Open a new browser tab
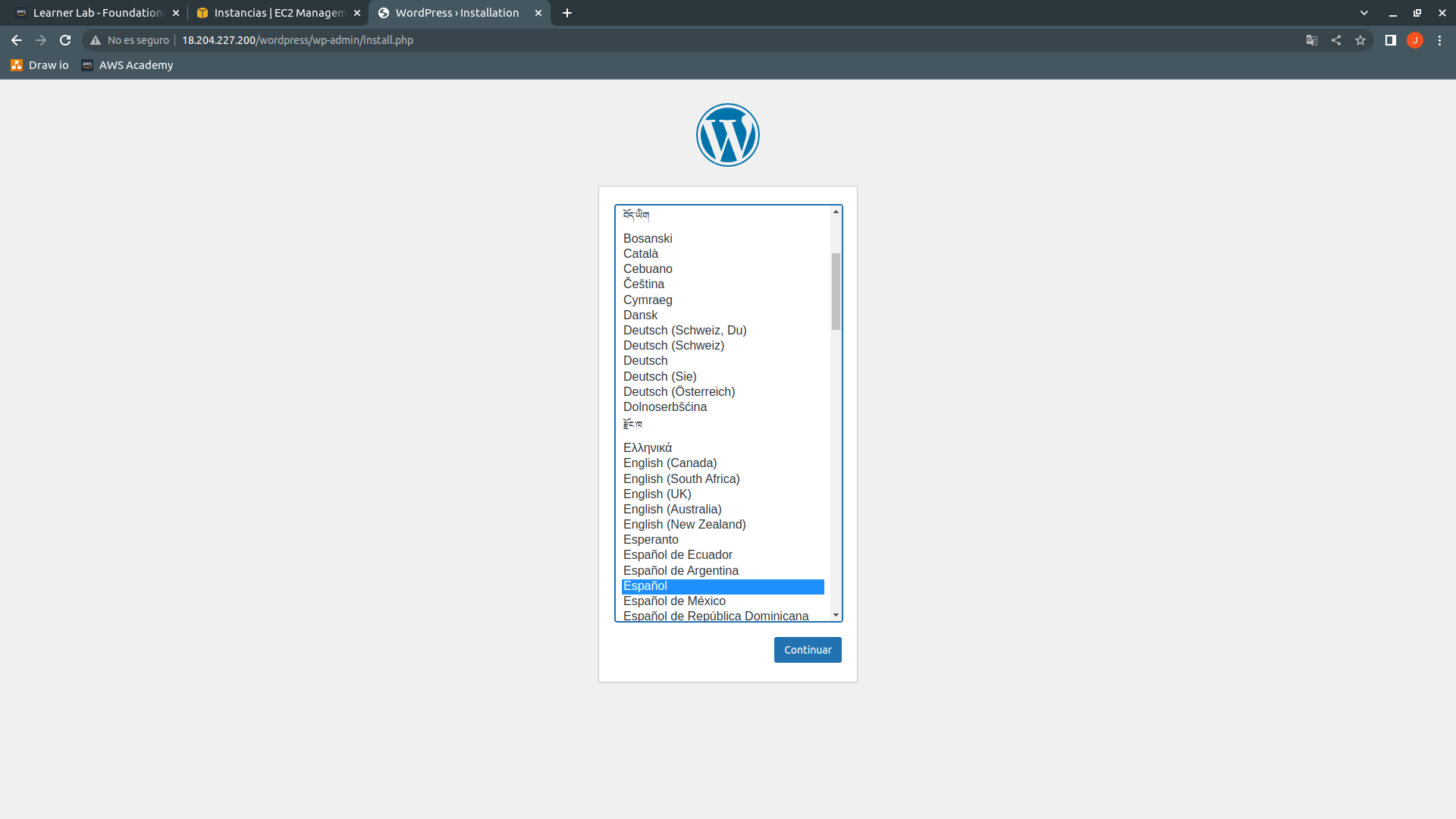Screen dimensions: 1456x819 [x=567, y=13]
